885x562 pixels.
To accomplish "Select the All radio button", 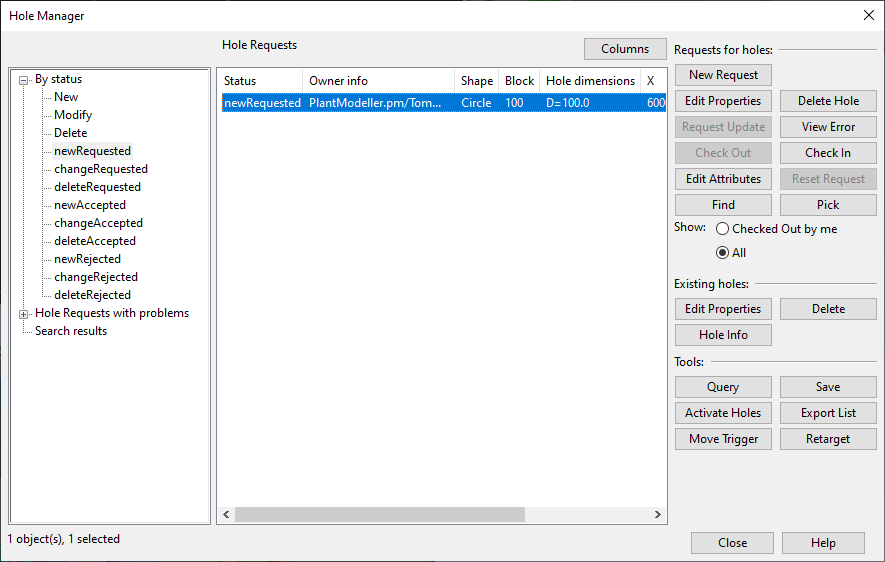I will 722,253.
